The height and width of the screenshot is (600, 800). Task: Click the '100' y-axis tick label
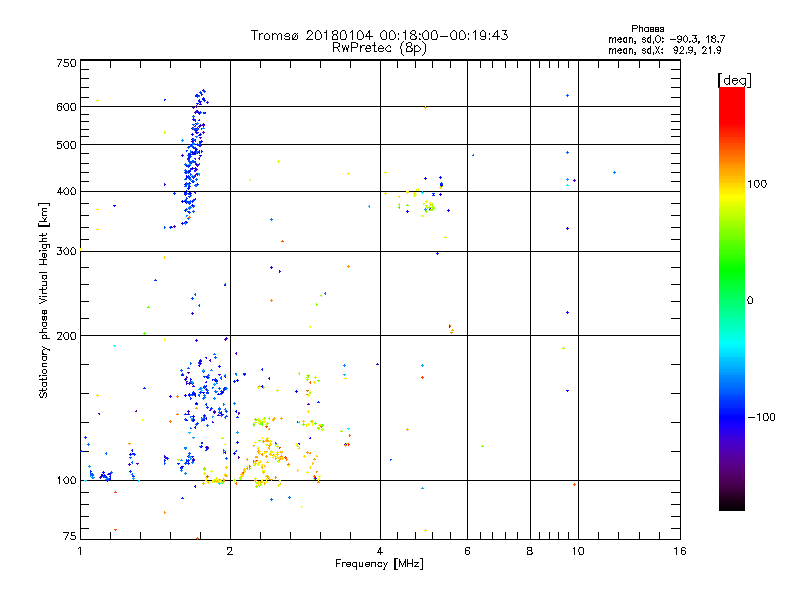66,480
